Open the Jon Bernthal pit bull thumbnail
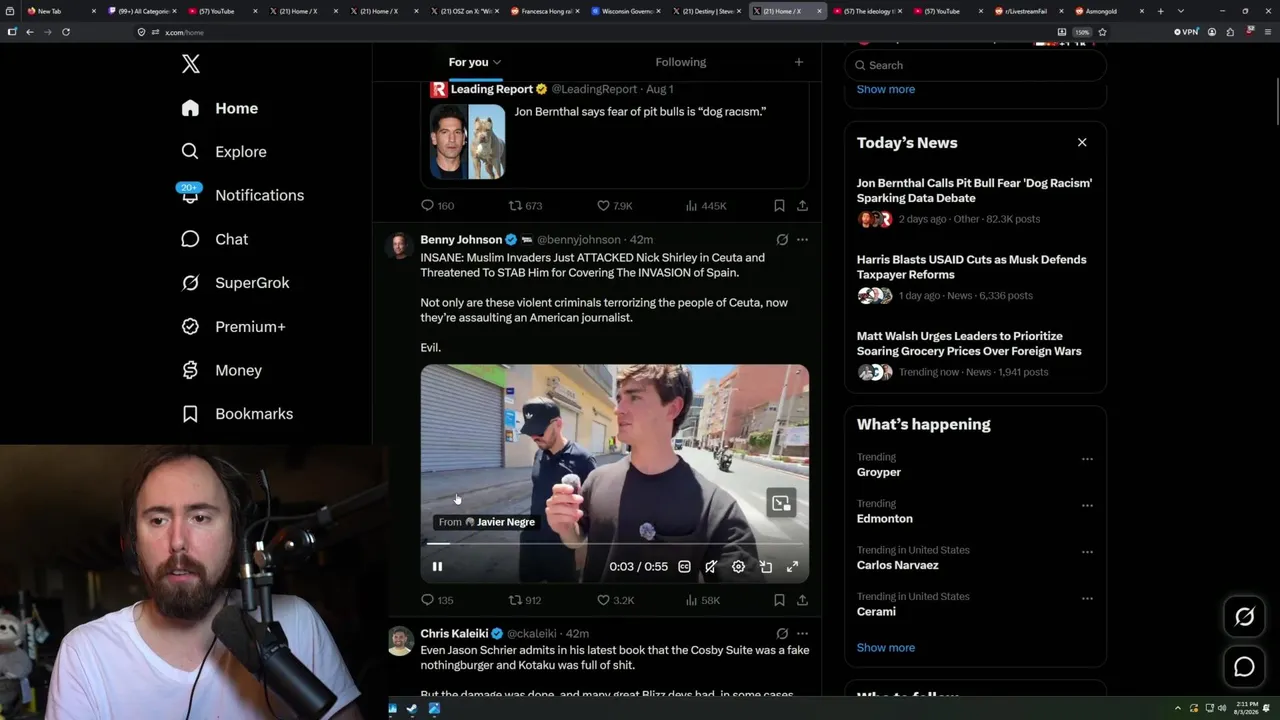The image size is (1280, 720). tap(468, 142)
